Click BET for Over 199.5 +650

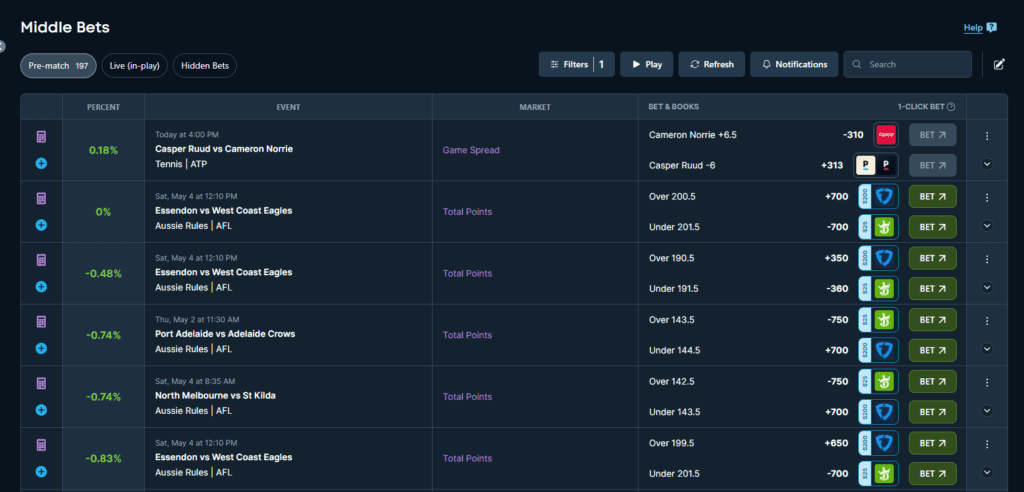click(933, 442)
